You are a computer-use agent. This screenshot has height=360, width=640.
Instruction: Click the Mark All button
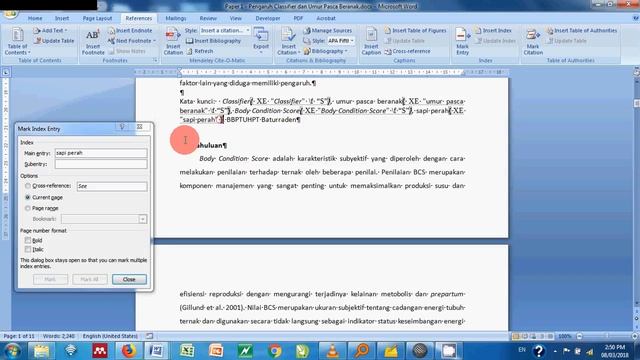tap(89, 279)
